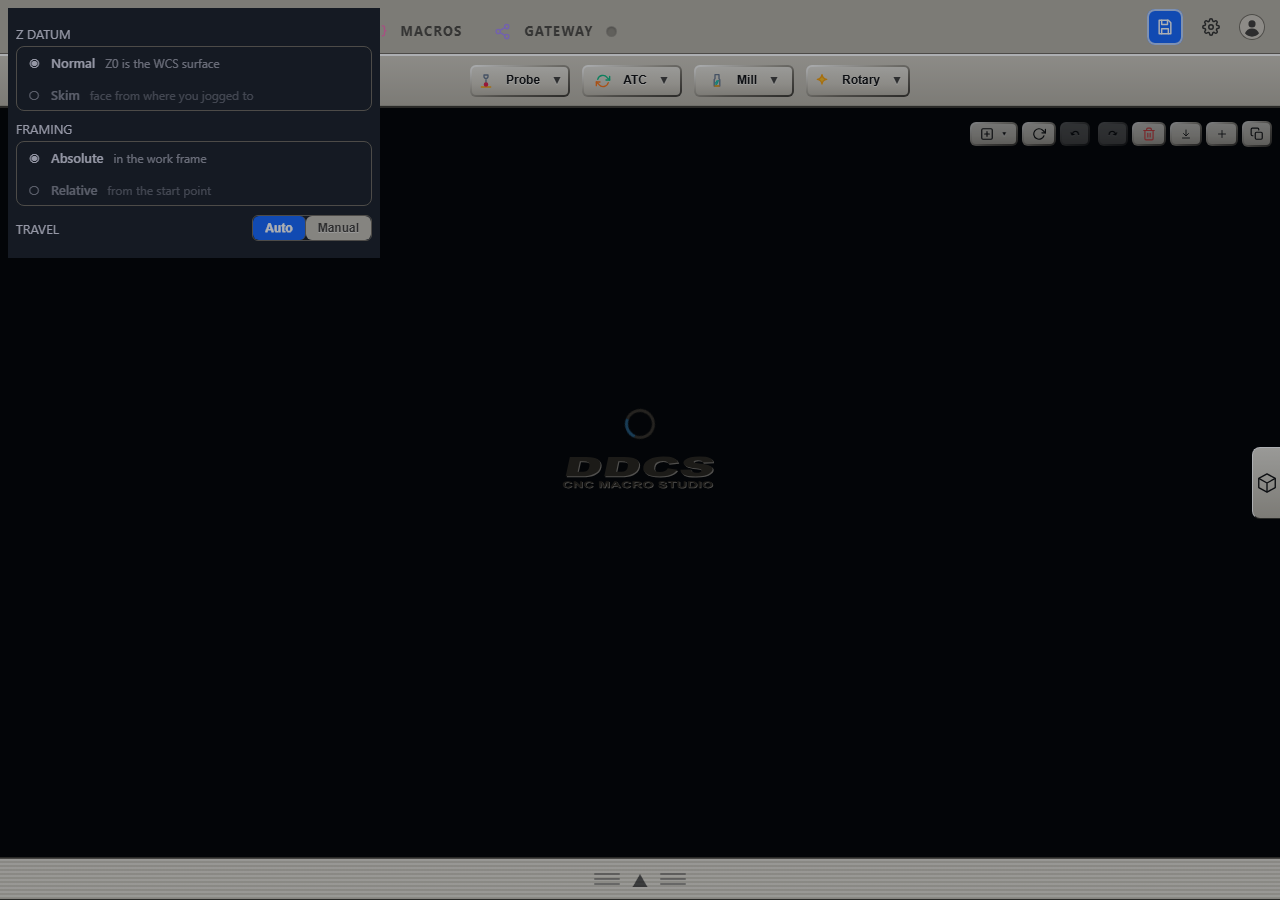
Task: Click the undo arrow icon
Action: 1075,133
